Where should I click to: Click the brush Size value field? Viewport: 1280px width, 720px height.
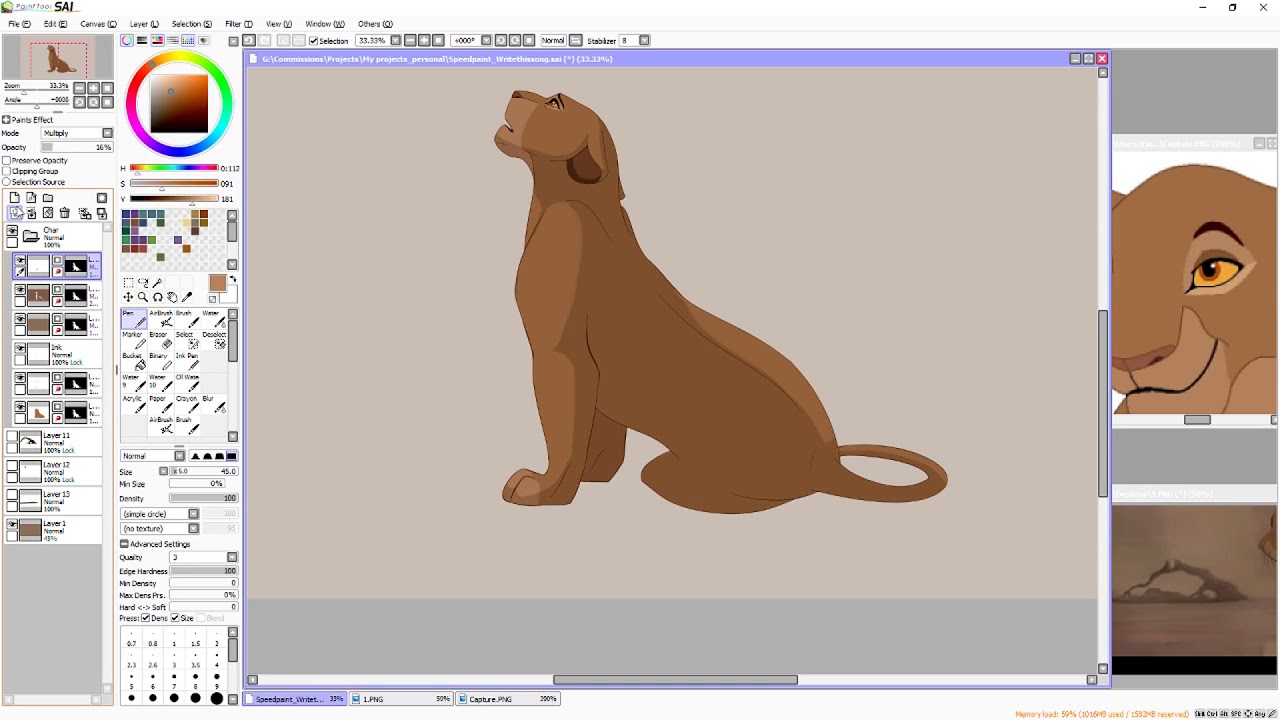(204, 471)
